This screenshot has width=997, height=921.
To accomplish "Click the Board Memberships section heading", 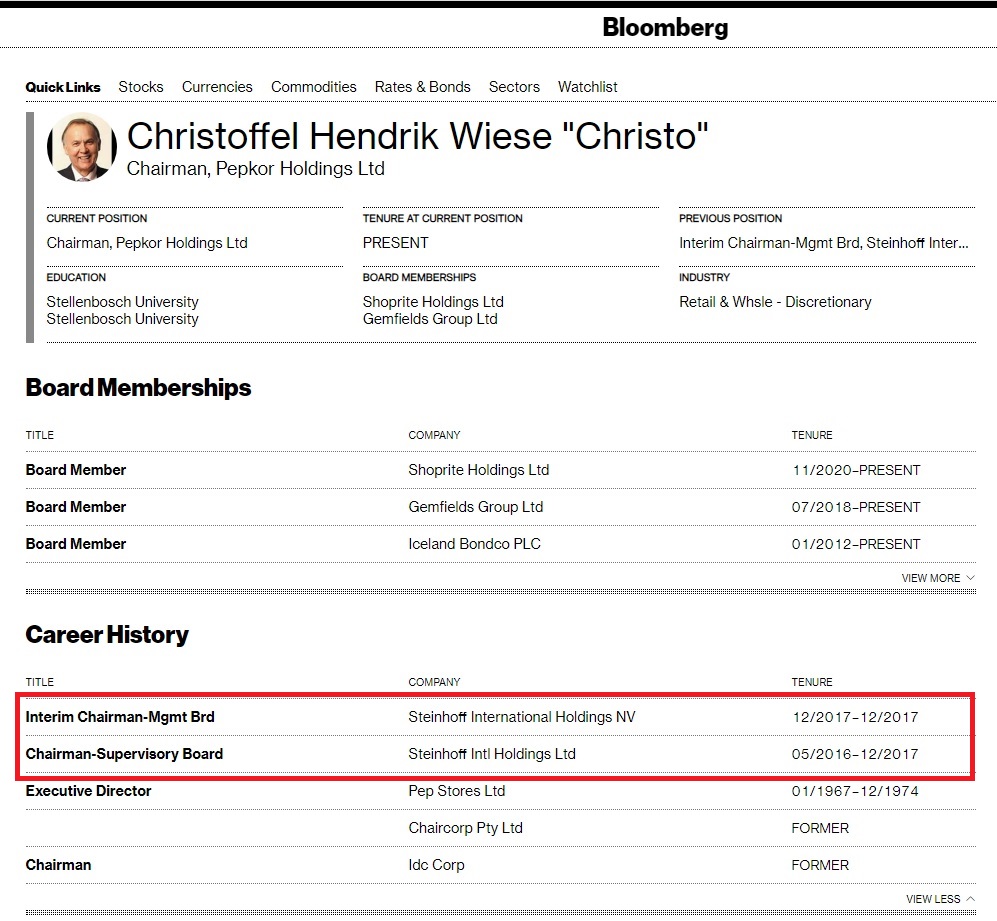I will click(138, 387).
